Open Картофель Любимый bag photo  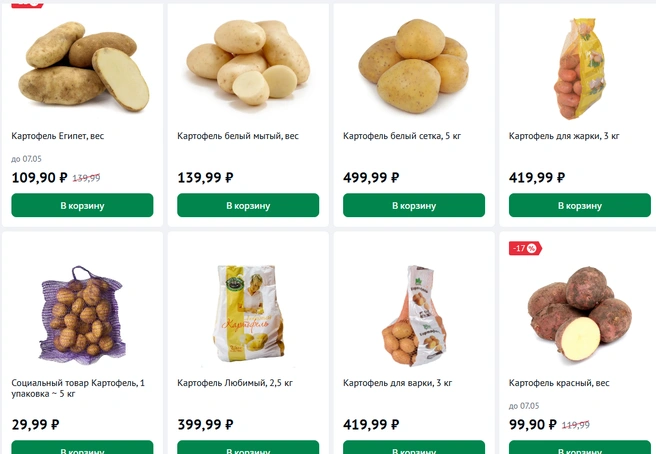coord(249,313)
